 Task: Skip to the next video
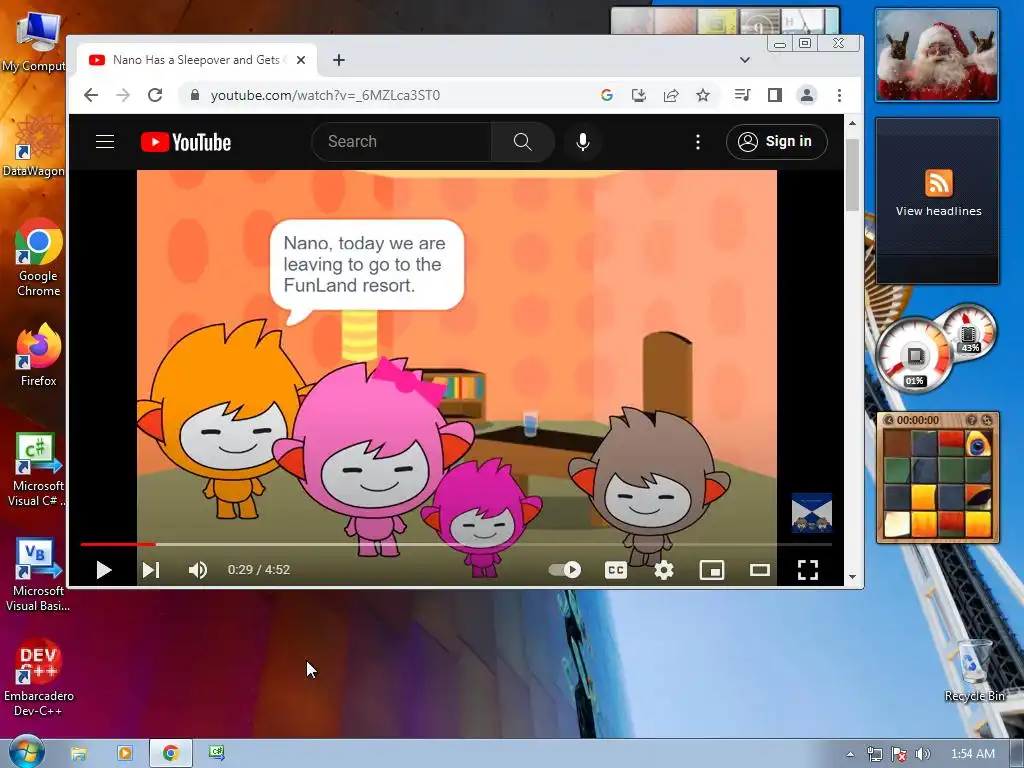tap(151, 570)
